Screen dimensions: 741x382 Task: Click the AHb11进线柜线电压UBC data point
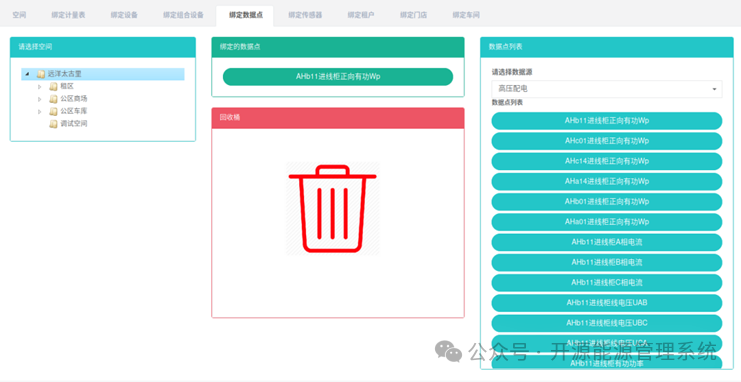click(x=607, y=323)
